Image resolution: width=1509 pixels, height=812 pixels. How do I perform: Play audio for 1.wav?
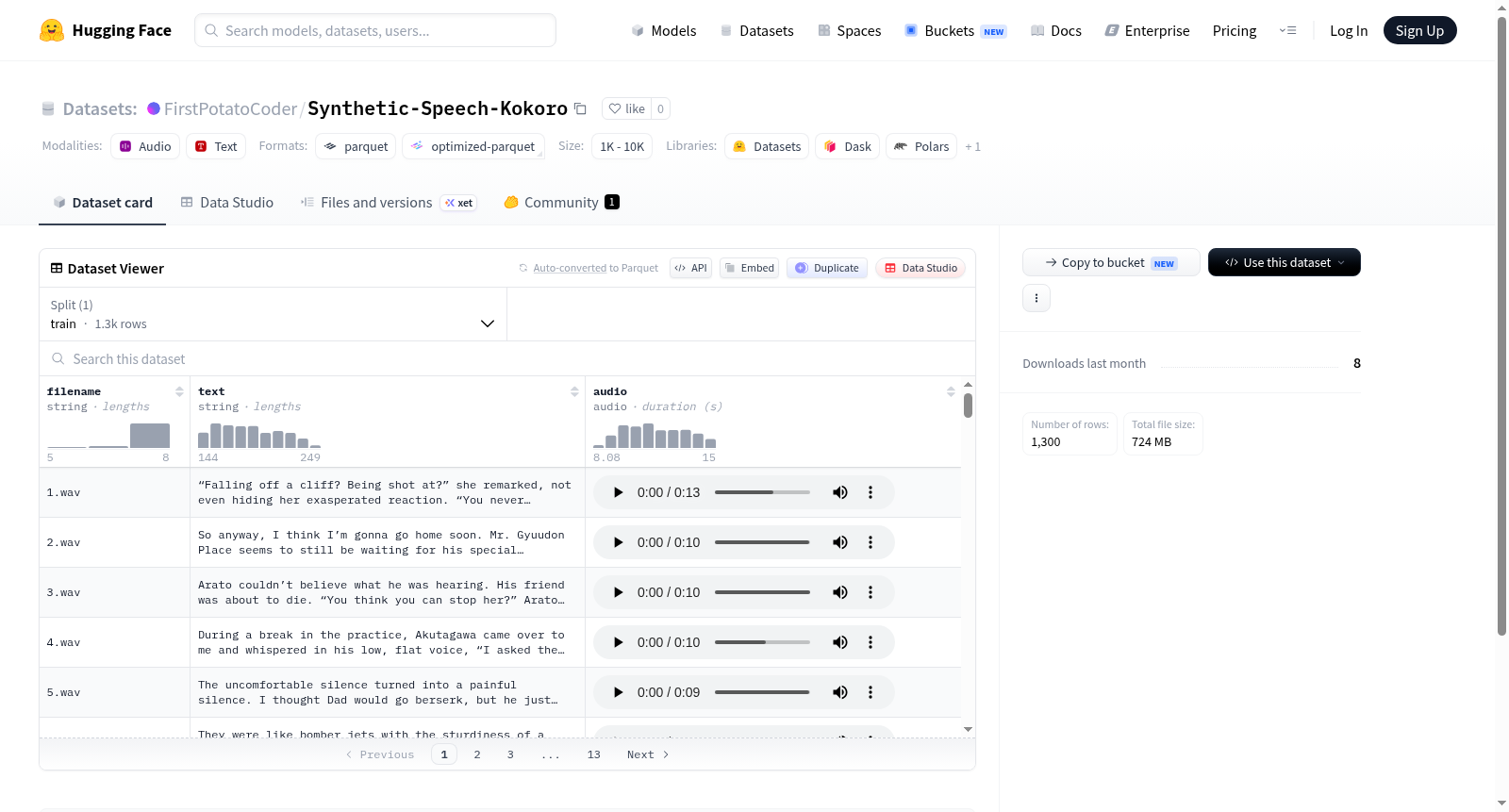618,492
